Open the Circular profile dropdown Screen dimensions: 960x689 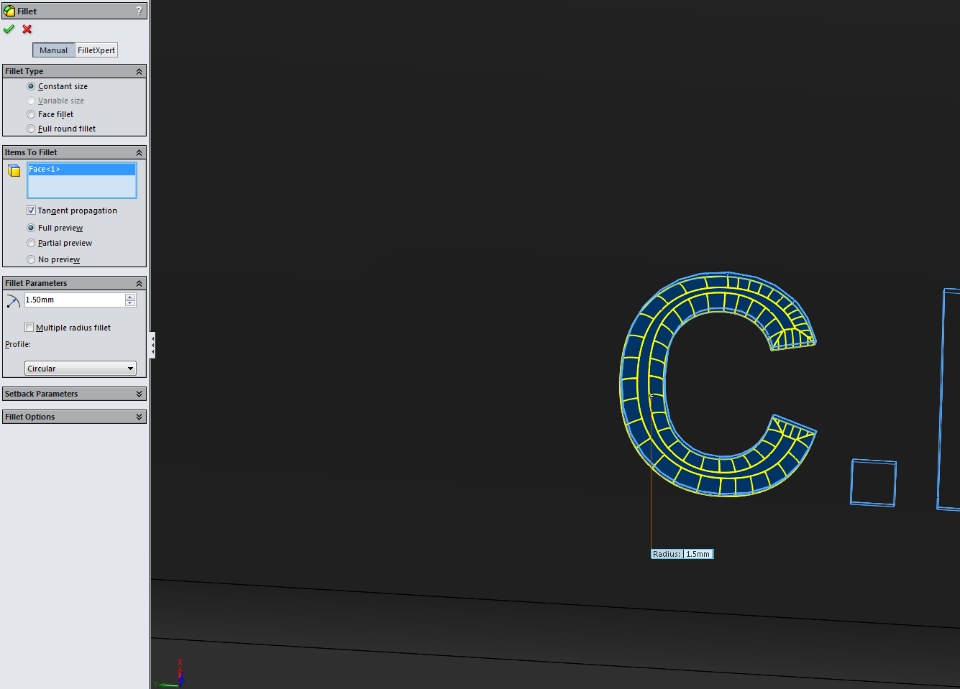point(80,368)
